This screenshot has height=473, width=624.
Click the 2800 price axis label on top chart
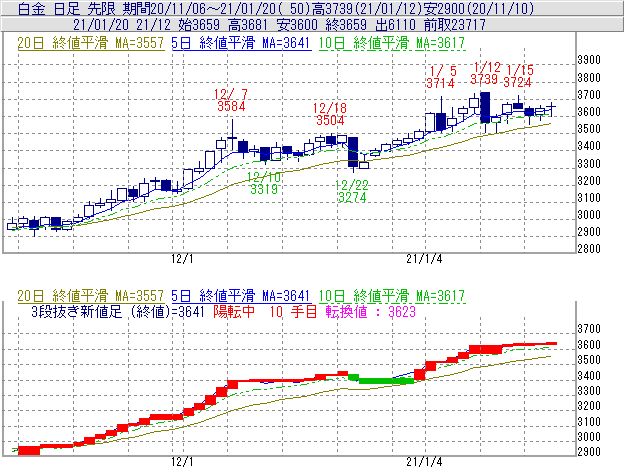[589, 249]
